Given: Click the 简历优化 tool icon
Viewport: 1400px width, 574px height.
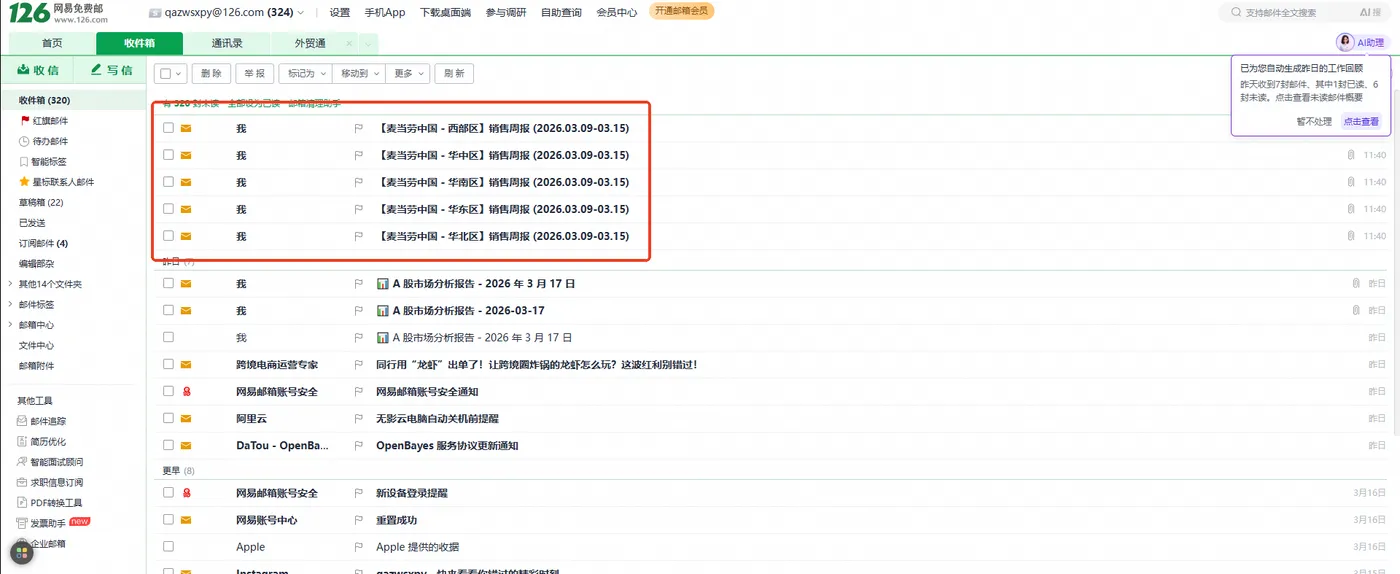Looking at the screenshot, I should pos(22,442).
